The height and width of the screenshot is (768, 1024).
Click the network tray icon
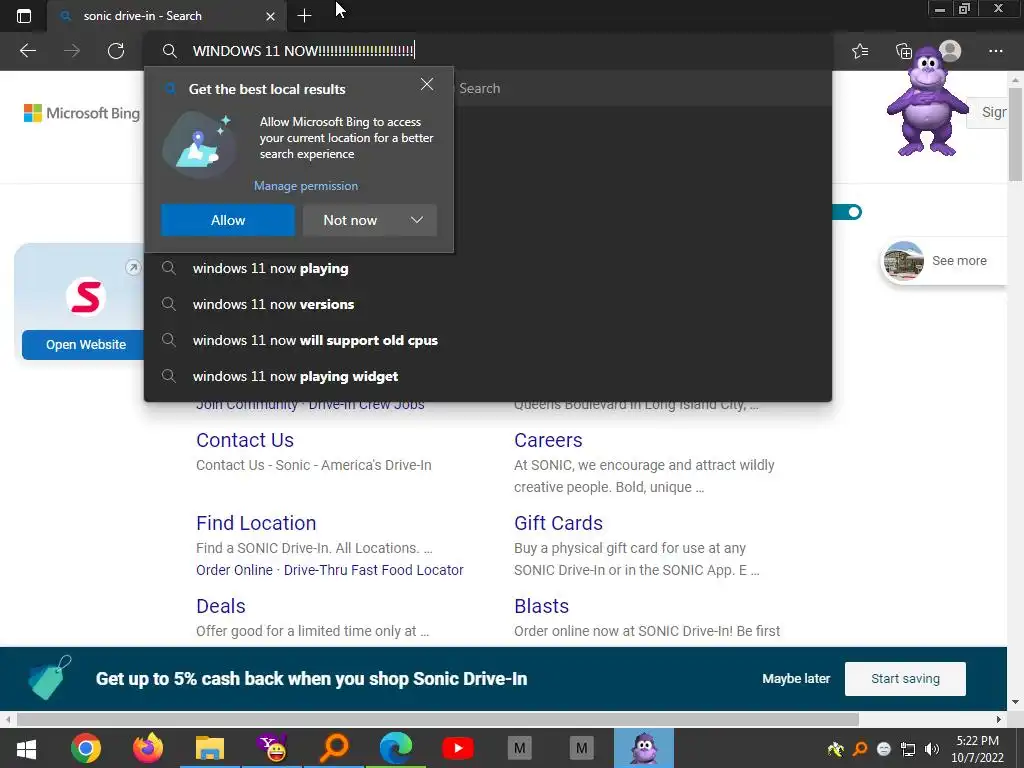tap(908, 749)
